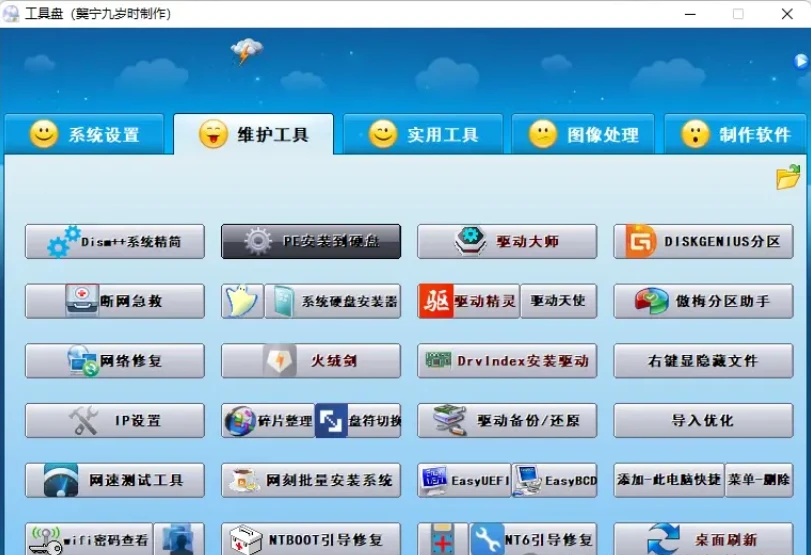
Task: Open 驱动备份/还原 tool
Action: [507, 421]
